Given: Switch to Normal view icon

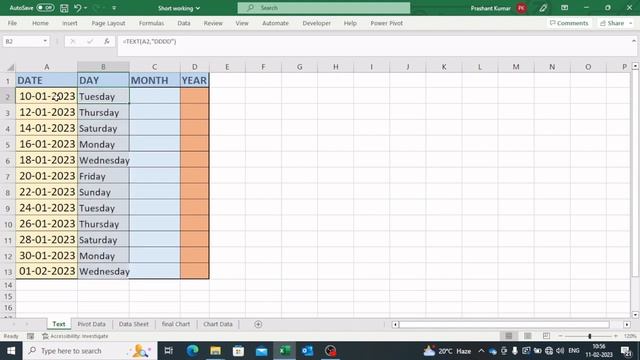Looking at the screenshot, I should [x=509, y=336].
